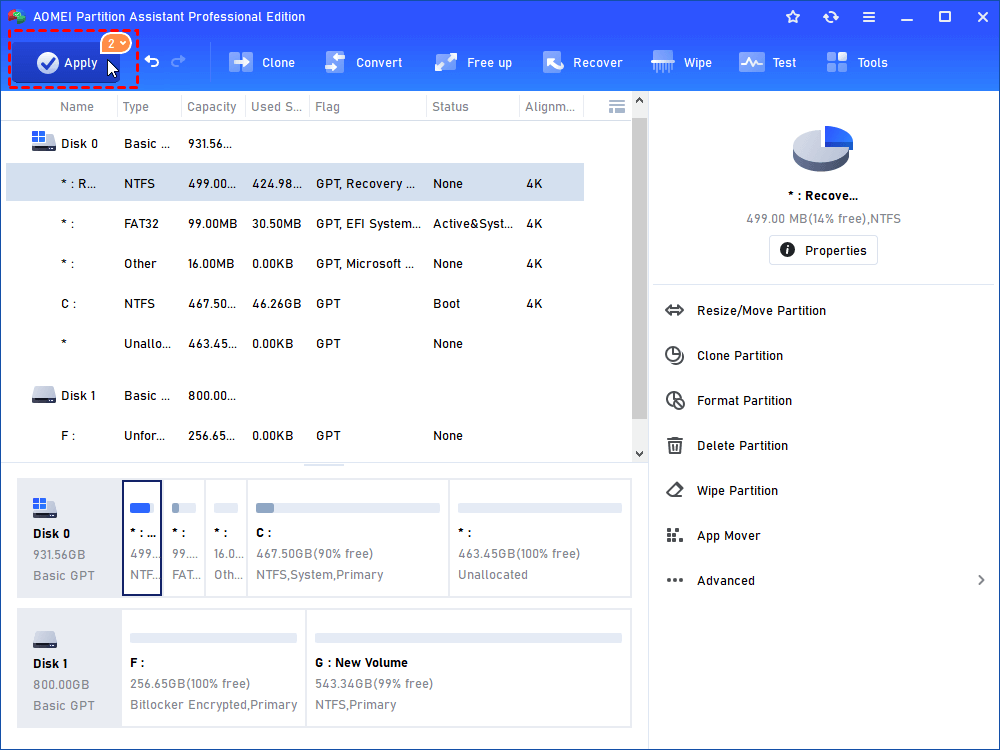The width and height of the screenshot is (1000, 750).
Task: Click the refresh icon in title bar
Action: 831,17
